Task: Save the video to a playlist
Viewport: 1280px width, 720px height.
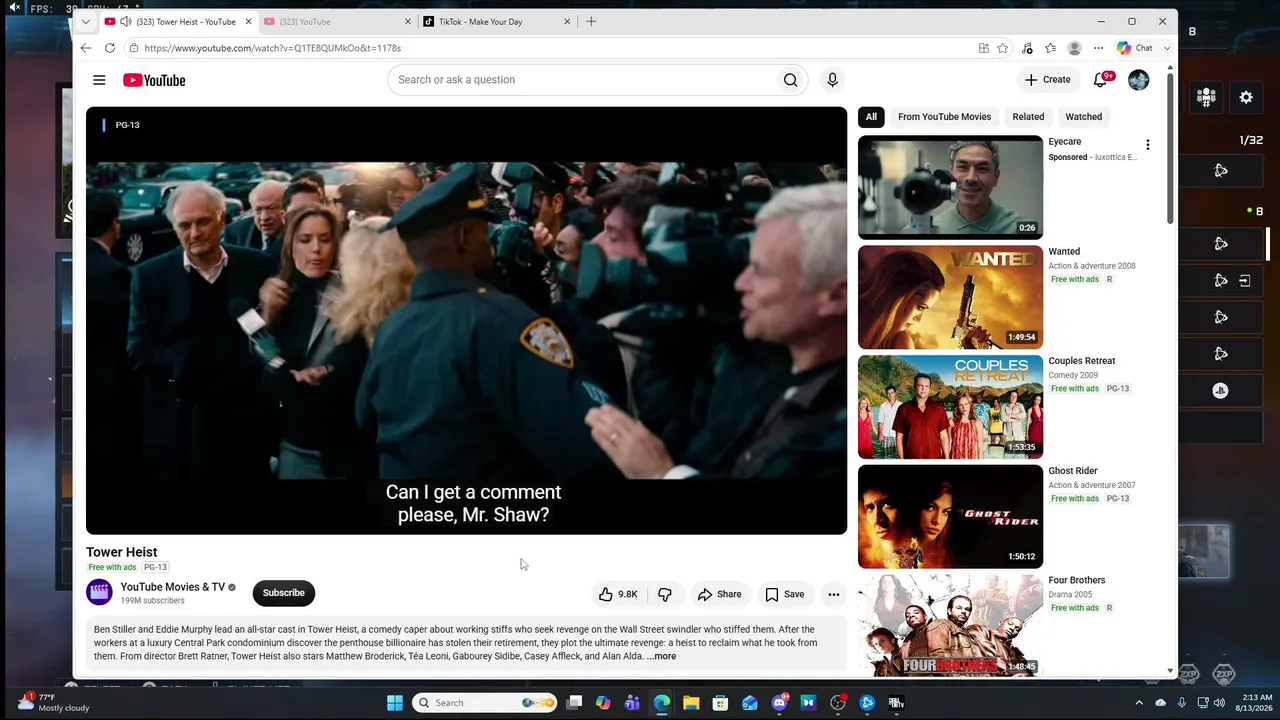Action: (784, 594)
